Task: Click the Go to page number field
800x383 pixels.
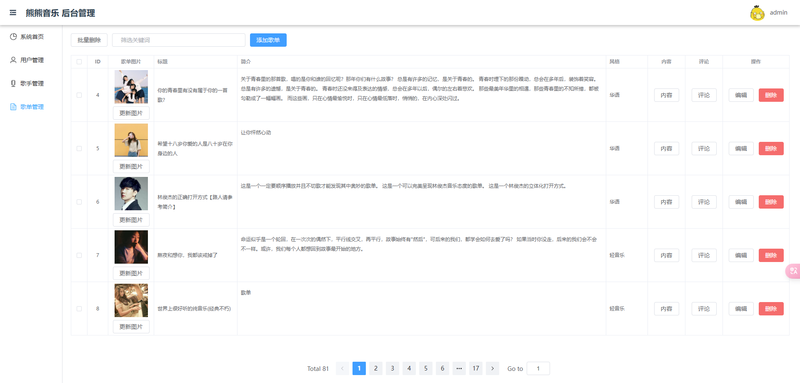Action: [538, 368]
